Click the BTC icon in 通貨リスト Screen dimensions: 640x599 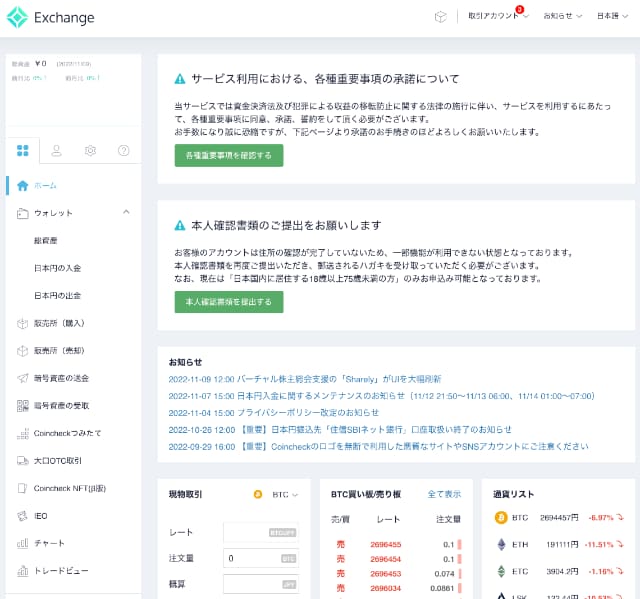pyautogui.click(x=501, y=517)
